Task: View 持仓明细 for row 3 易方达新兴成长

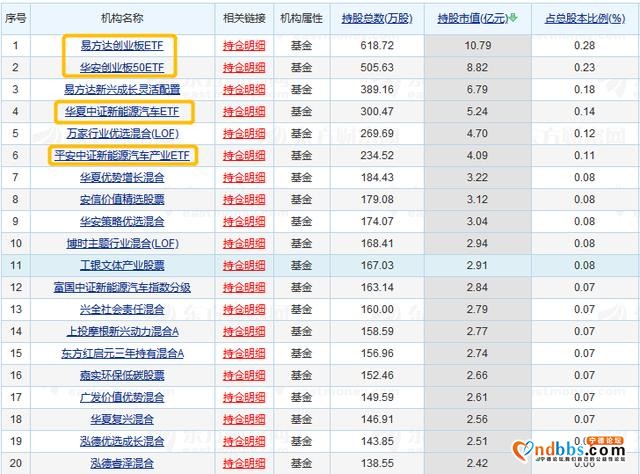Action: [244, 89]
